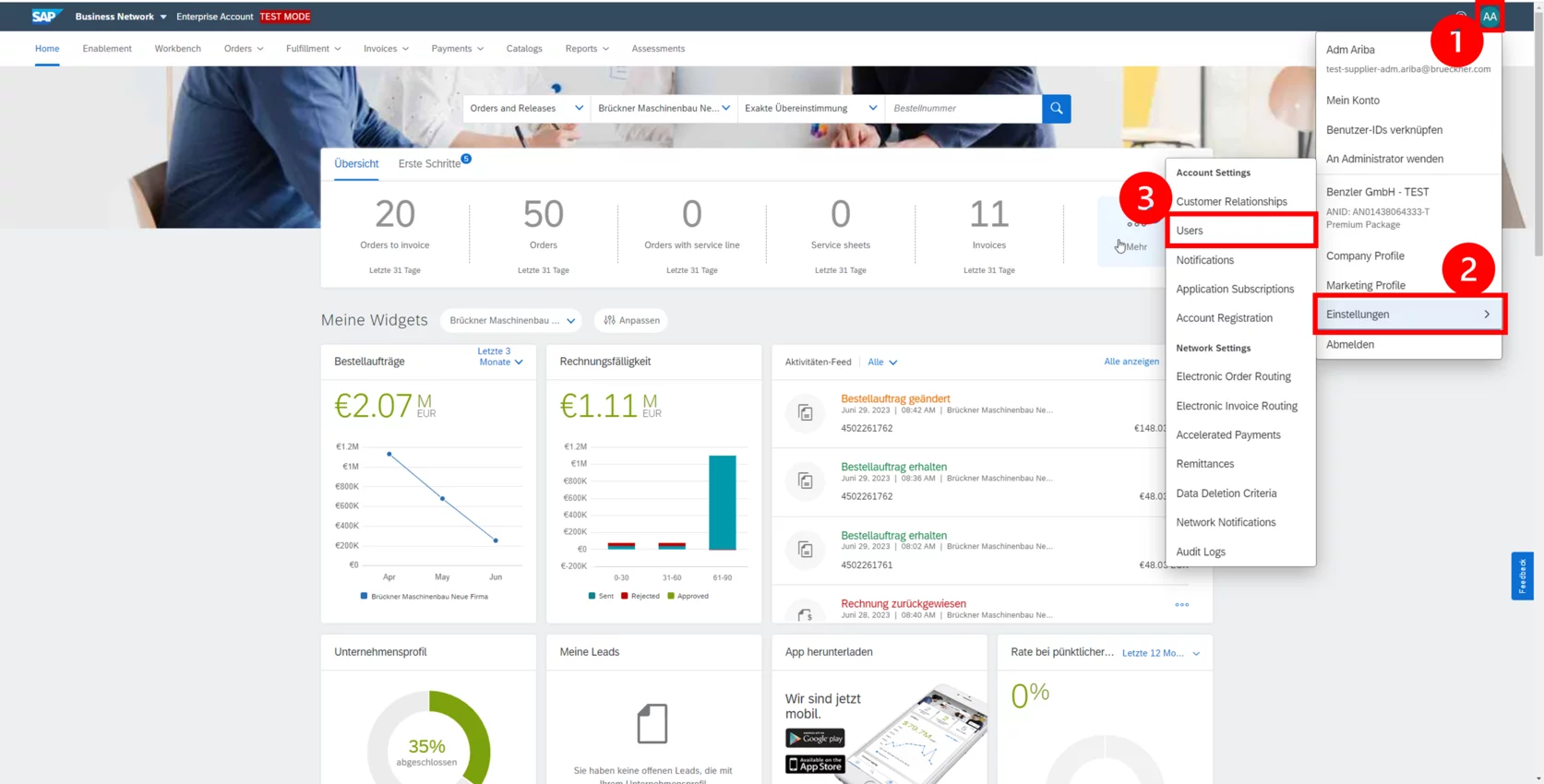
Task: Open the Enablement tab
Action: click(x=107, y=48)
